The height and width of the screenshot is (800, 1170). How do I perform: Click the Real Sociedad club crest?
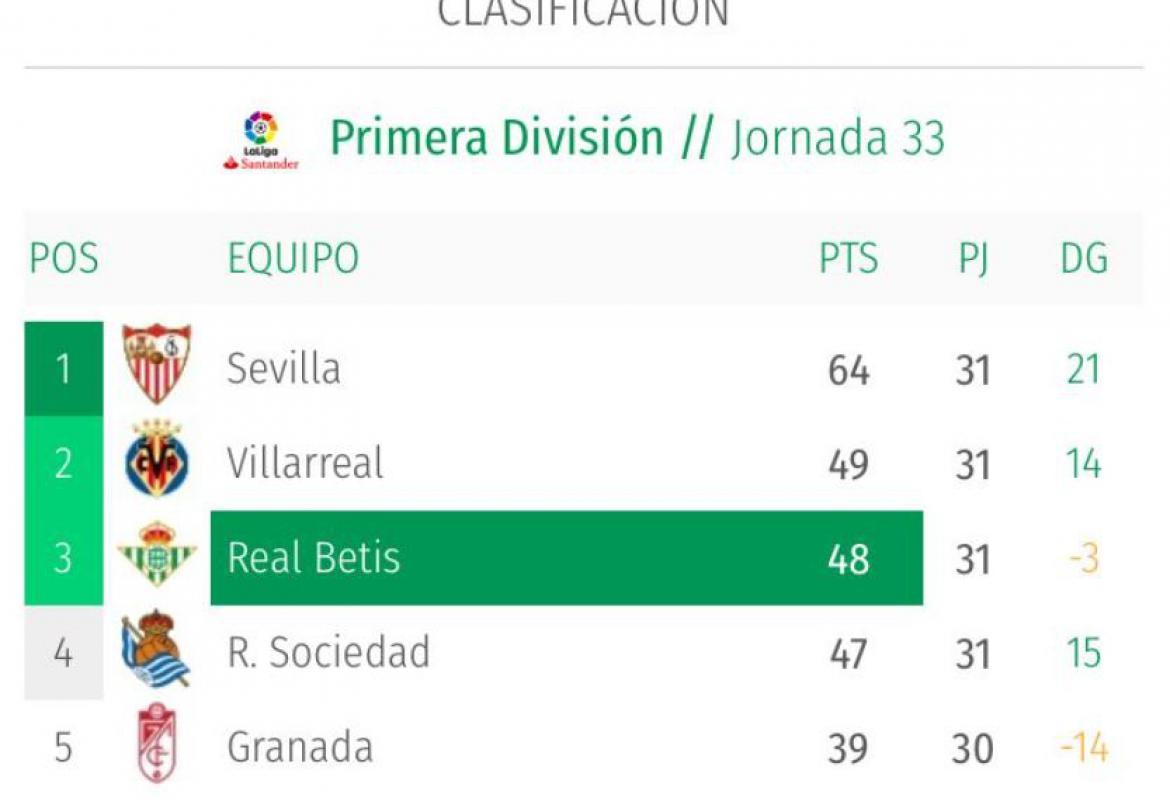pyautogui.click(x=155, y=650)
